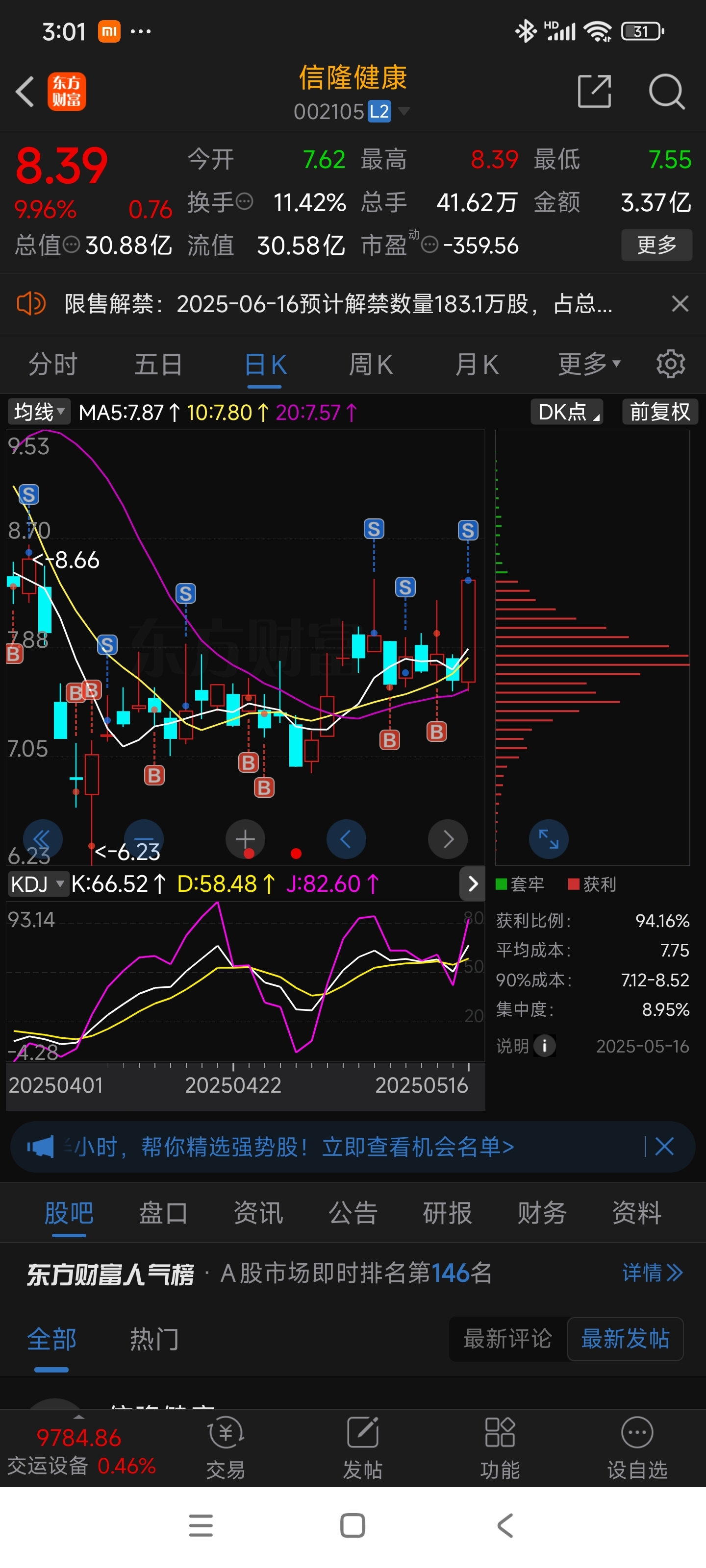This screenshot has width=706, height=1568.
Task: Tap the back arrow at top left
Action: click(25, 92)
